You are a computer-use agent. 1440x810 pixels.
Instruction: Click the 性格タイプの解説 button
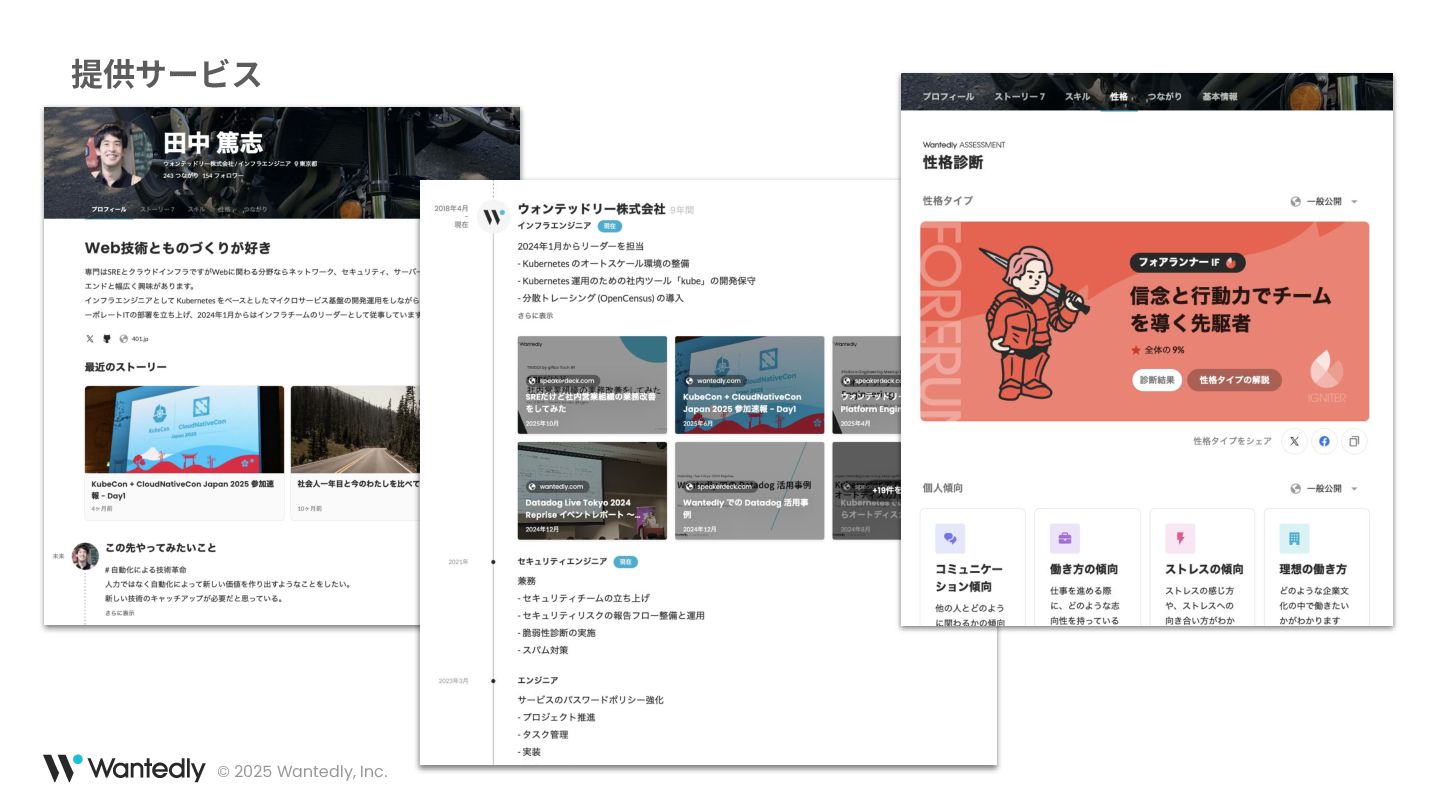[1234, 380]
